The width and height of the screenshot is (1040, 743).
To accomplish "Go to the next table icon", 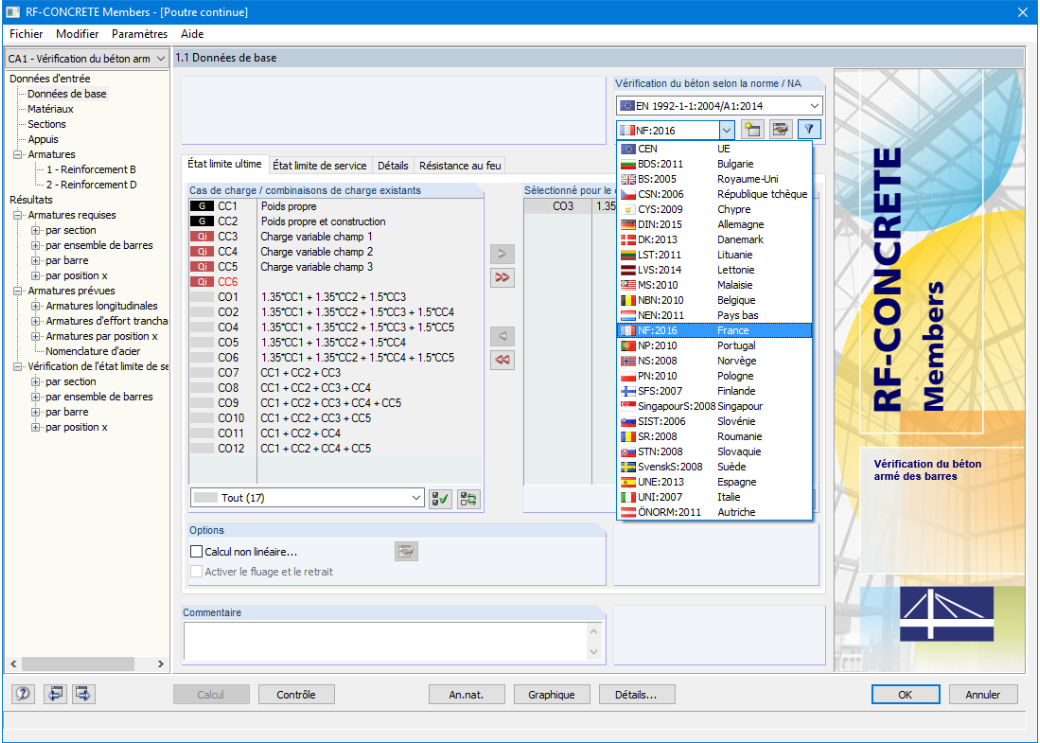I will [x=84, y=694].
